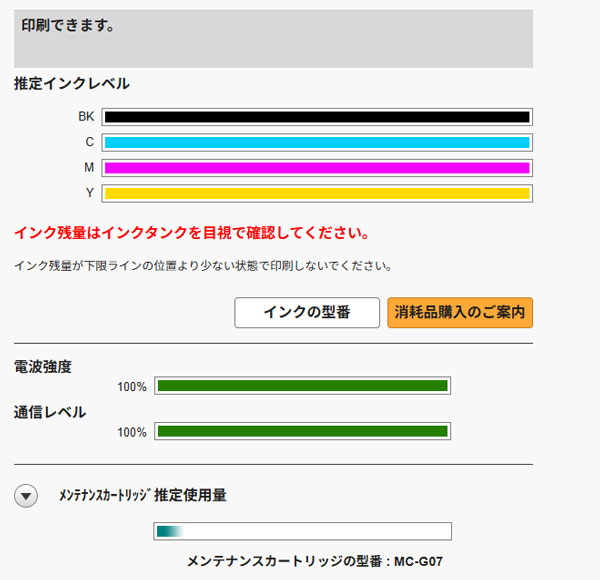Select the cyan ink level bar

point(317,142)
